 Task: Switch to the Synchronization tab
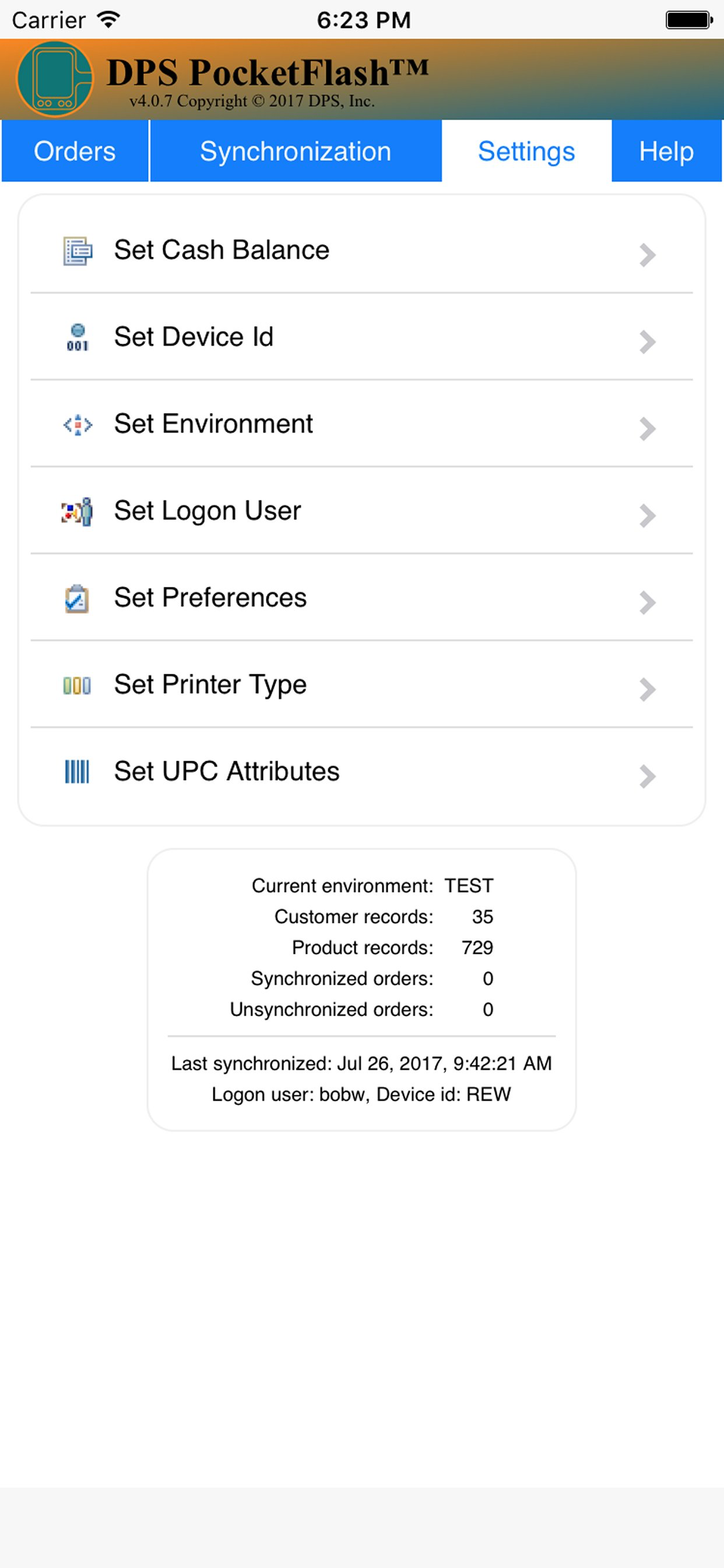[296, 151]
